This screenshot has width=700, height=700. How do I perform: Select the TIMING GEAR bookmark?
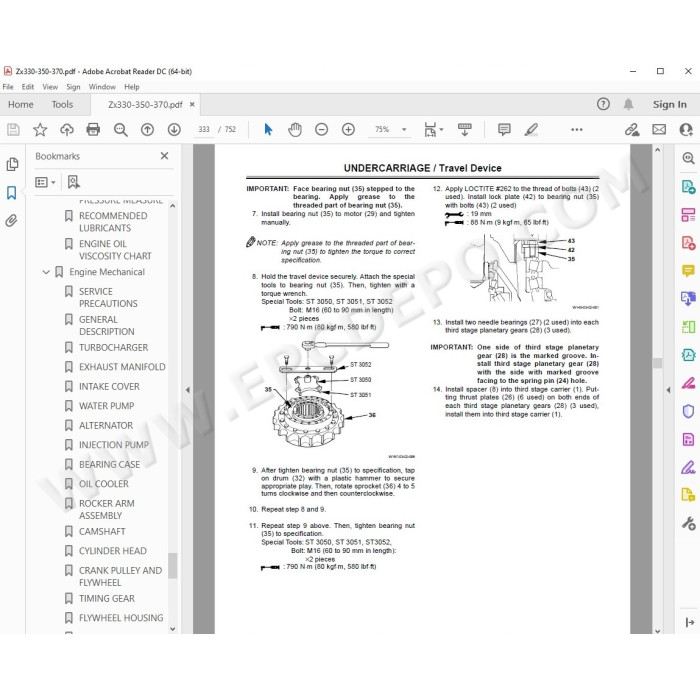coord(107,598)
